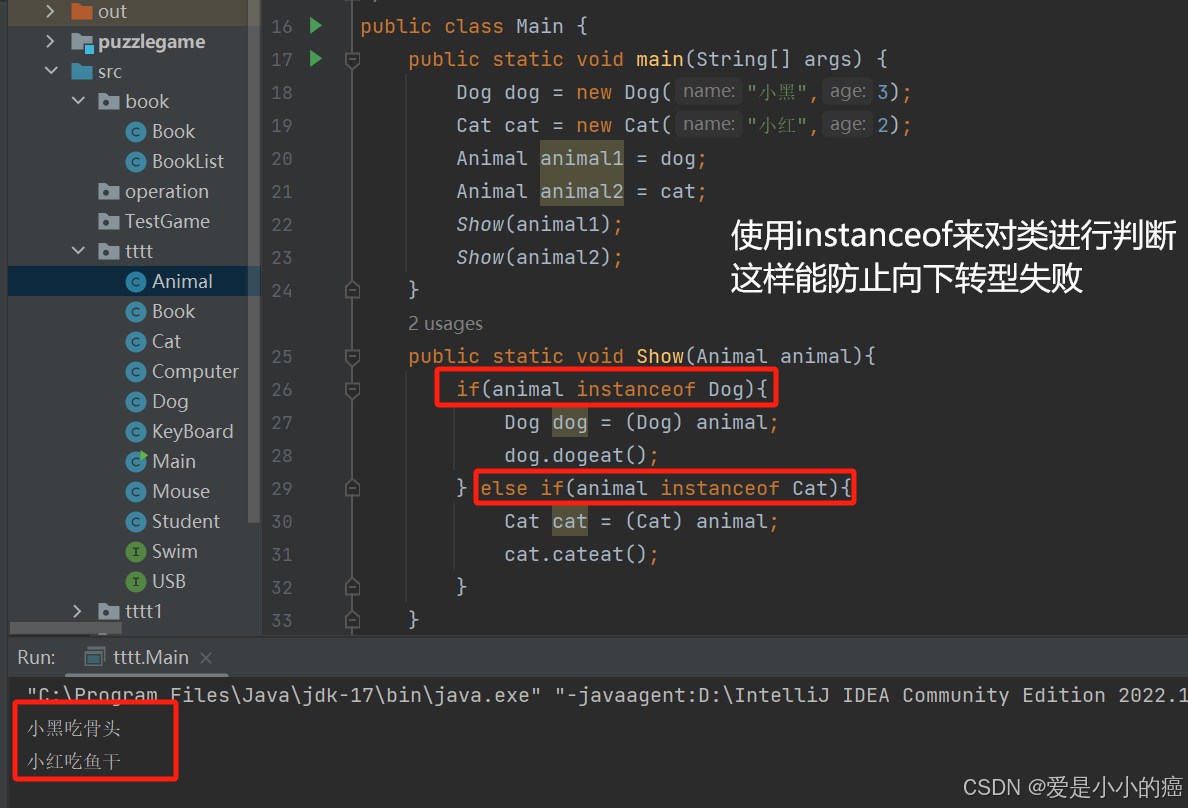Viewport: 1188px width, 808px height.
Task: Click the '2 usages' inlay hint
Action: point(445,324)
